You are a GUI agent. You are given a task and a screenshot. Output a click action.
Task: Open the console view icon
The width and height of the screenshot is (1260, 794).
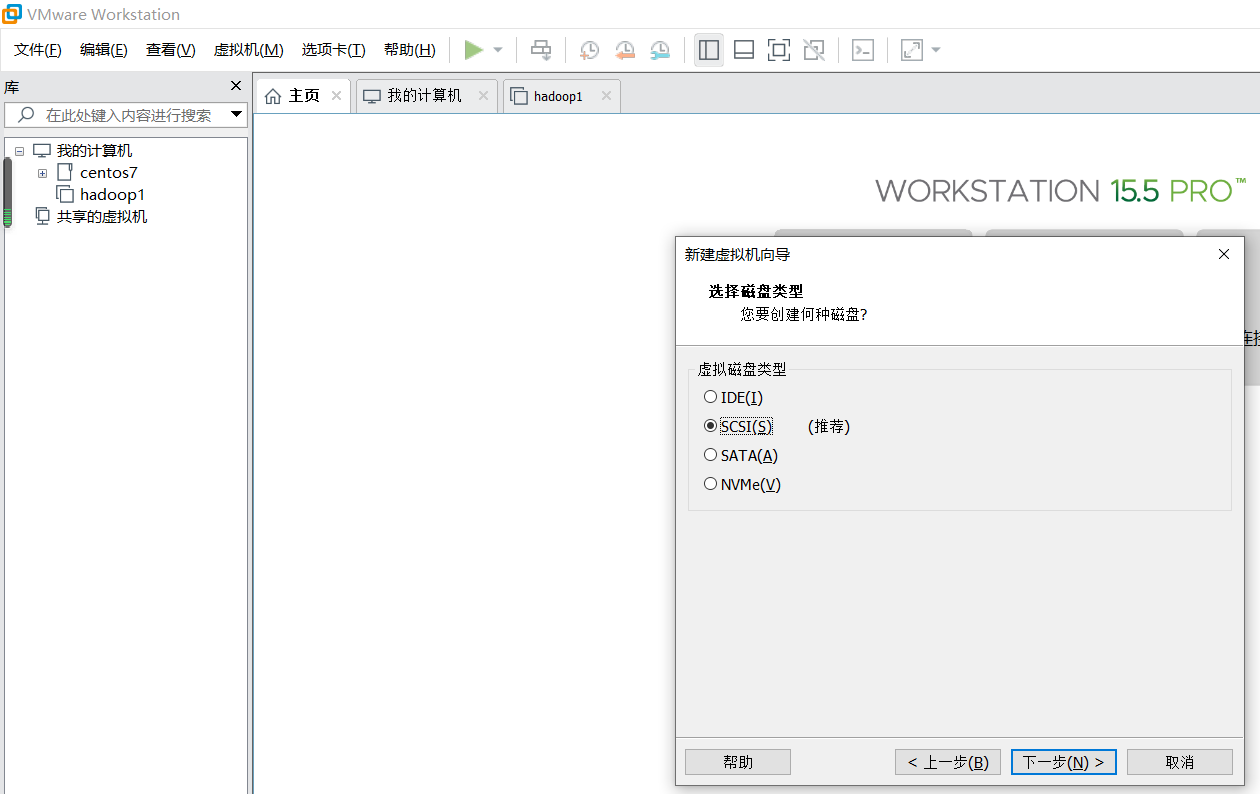863,50
